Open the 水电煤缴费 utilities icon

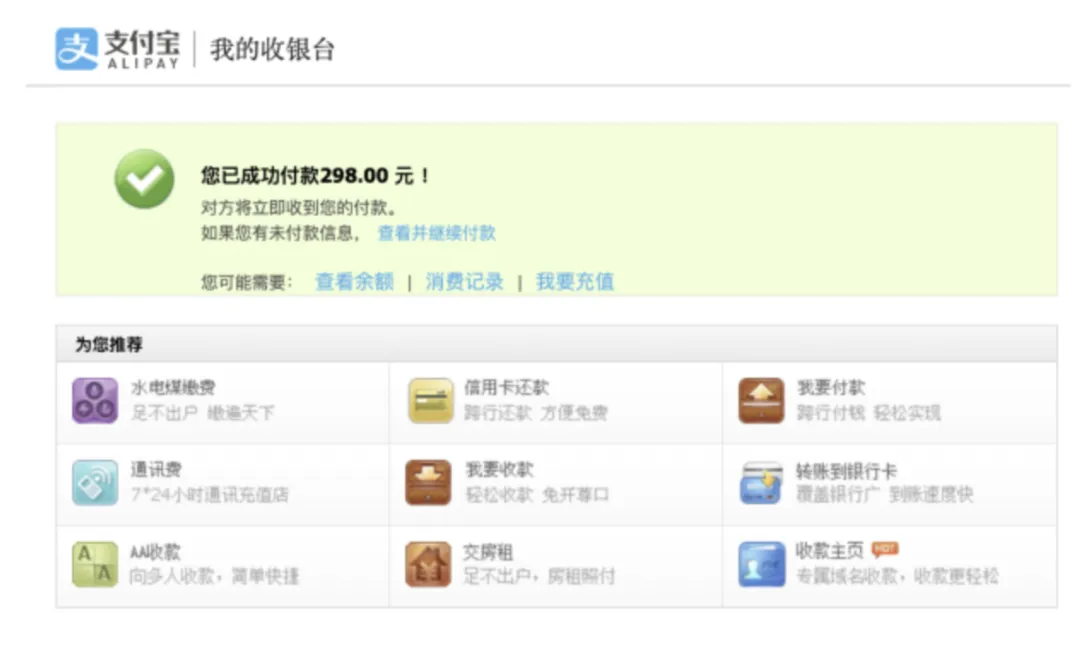pyautogui.click(x=95, y=400)
